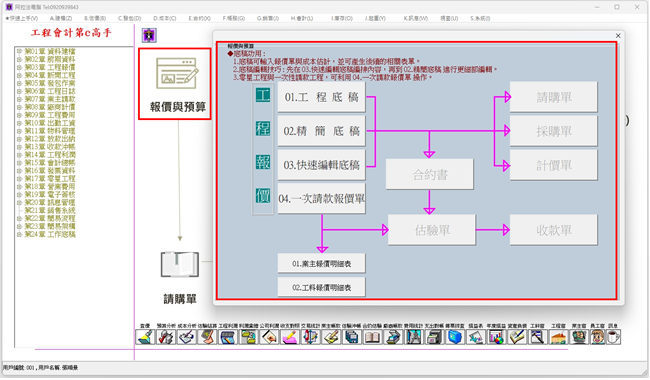Open 交易統計 toolbar icon
Screen dimensions: 650x380
point(311,337)
